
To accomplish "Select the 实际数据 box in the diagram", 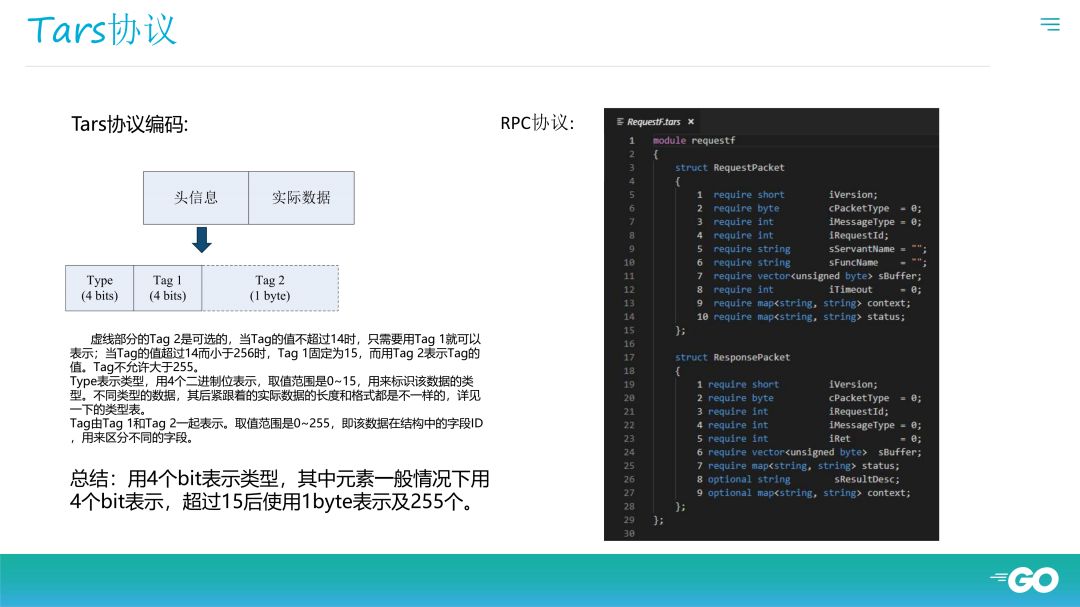I will click(x=302, y=198).
